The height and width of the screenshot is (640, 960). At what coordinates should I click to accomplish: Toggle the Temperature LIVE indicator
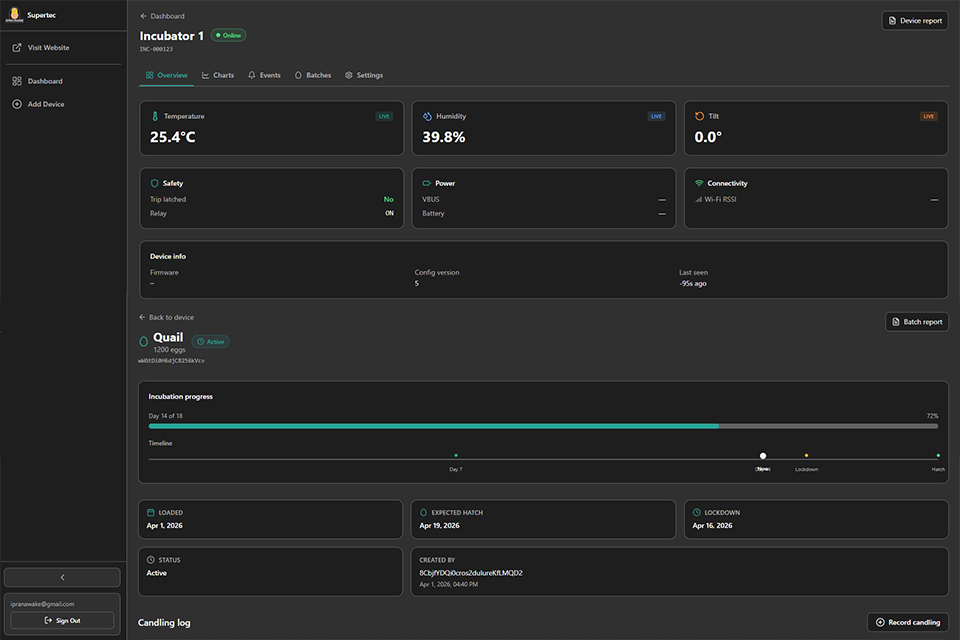click(x=382, y=116)
